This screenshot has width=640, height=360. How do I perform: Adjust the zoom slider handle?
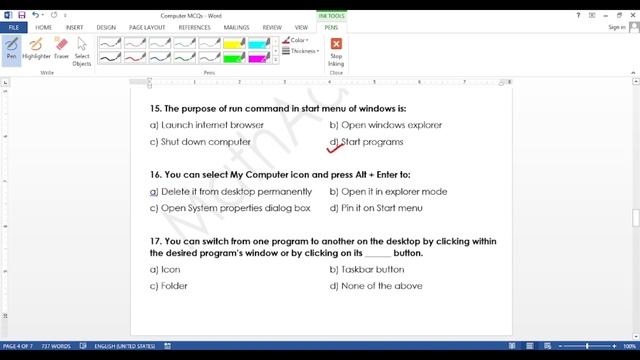coord(587,346)
